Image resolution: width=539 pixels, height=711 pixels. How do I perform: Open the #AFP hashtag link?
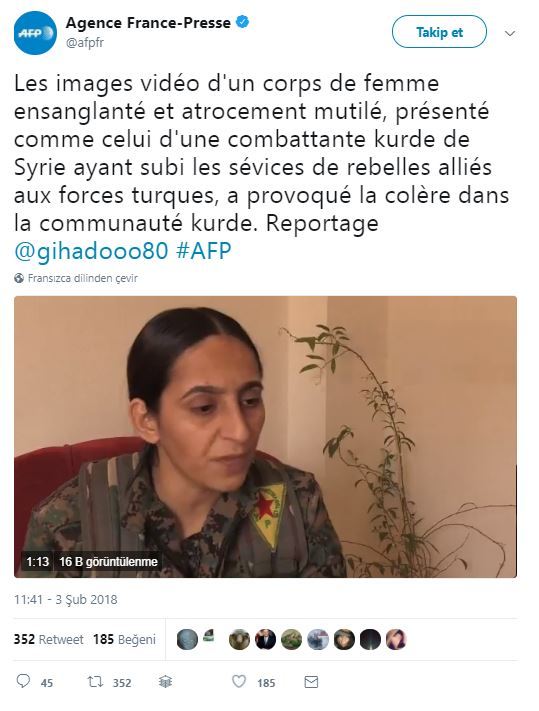[204, 251]
